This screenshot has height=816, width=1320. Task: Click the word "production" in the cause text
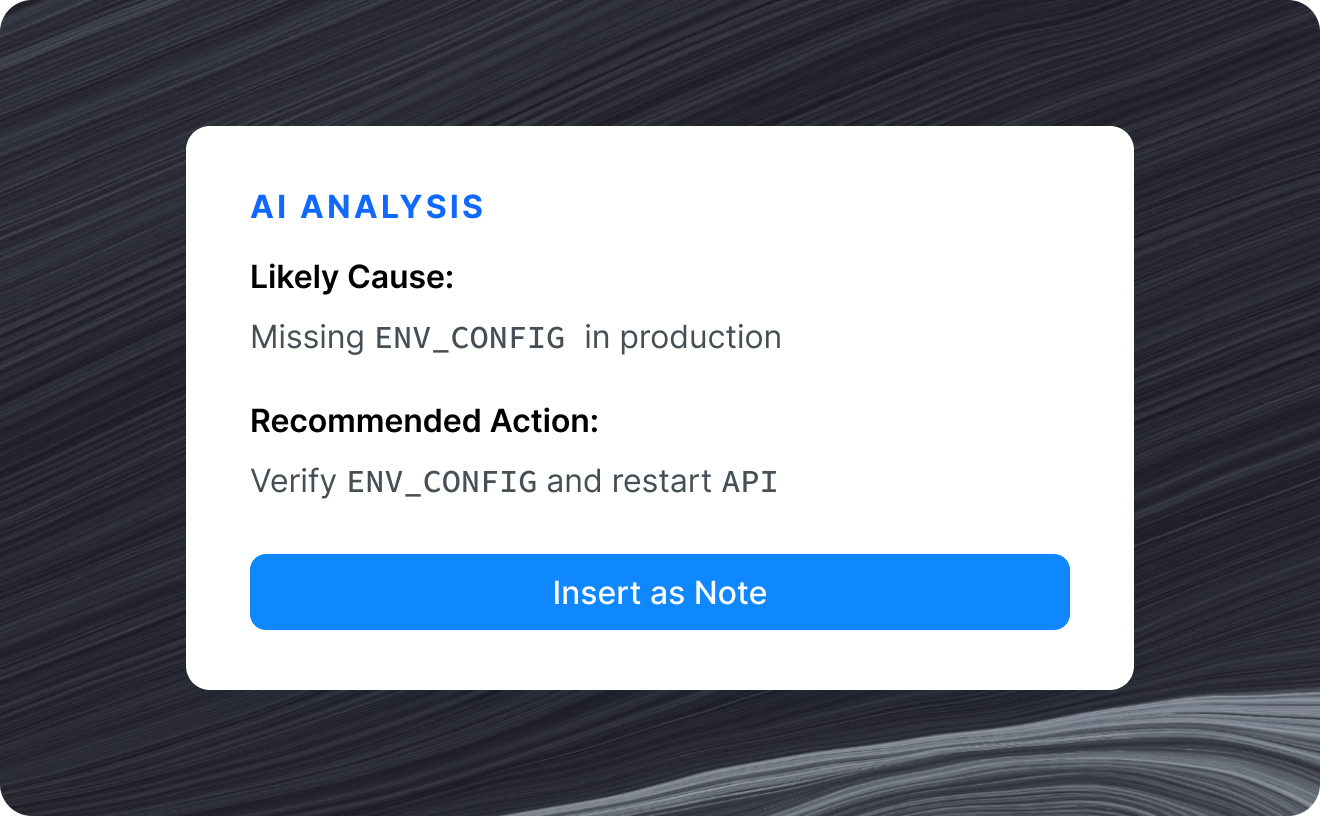(x=700, y=337)
